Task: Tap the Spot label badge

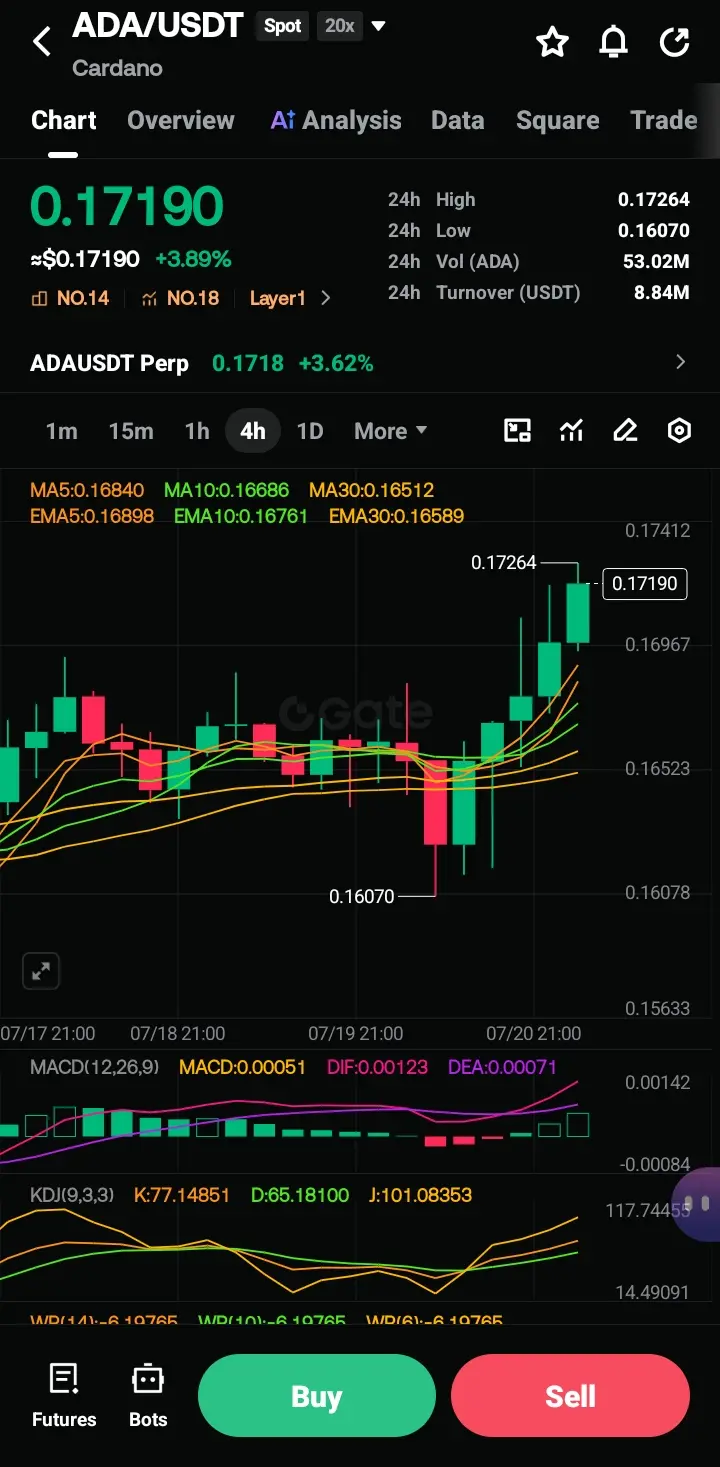Action: pyautogui.click(x=282, y=26)
